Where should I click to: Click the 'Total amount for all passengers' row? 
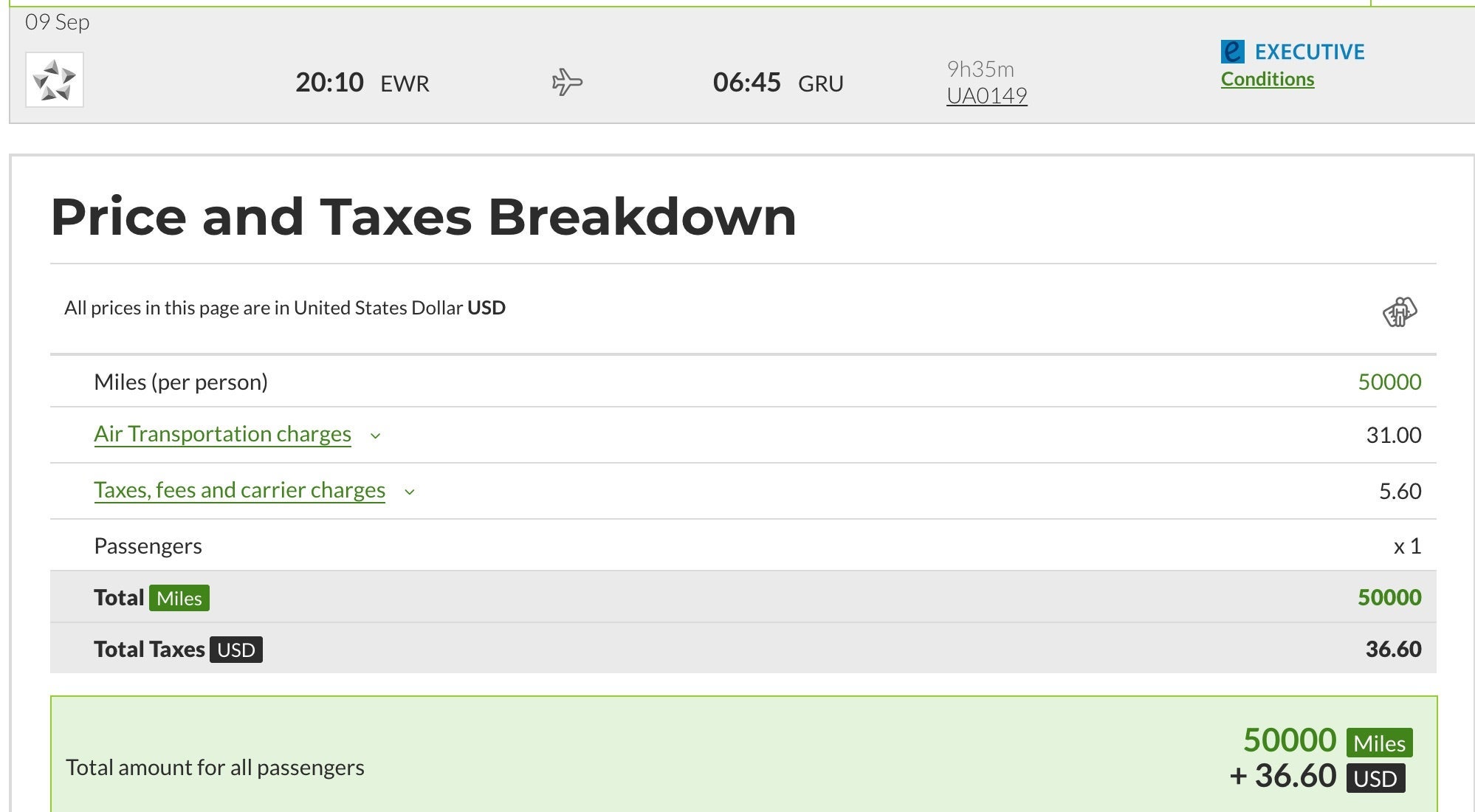[x=215, y=768]
